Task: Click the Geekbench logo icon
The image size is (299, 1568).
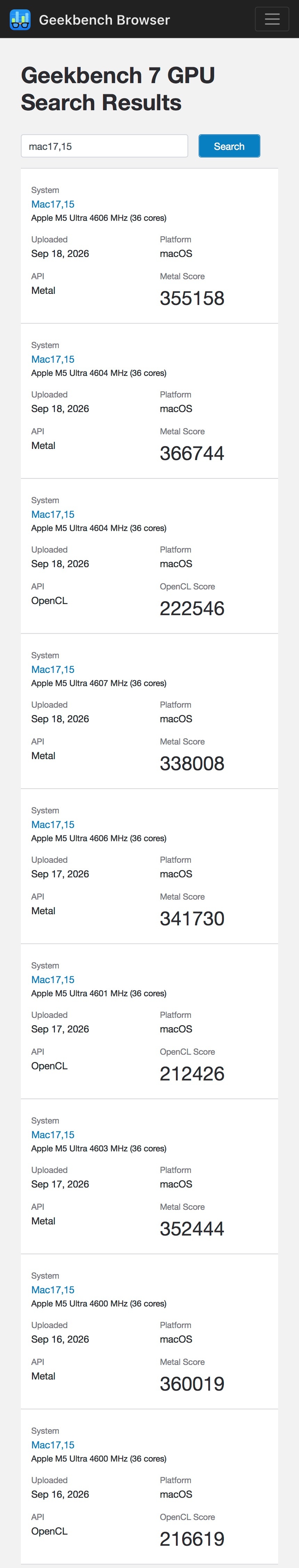Action: click(x=20, y=19)
